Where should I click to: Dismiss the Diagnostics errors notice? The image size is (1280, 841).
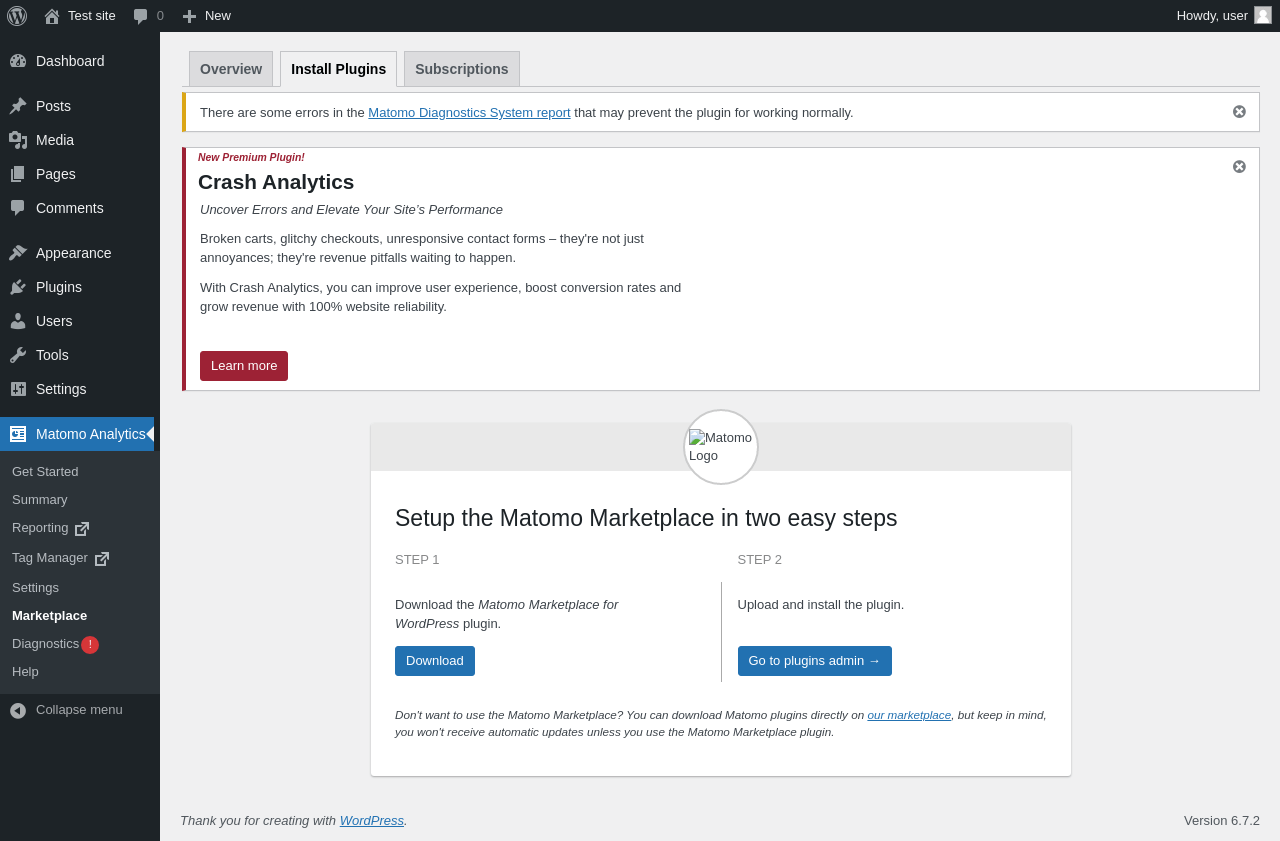[1239, 112]
